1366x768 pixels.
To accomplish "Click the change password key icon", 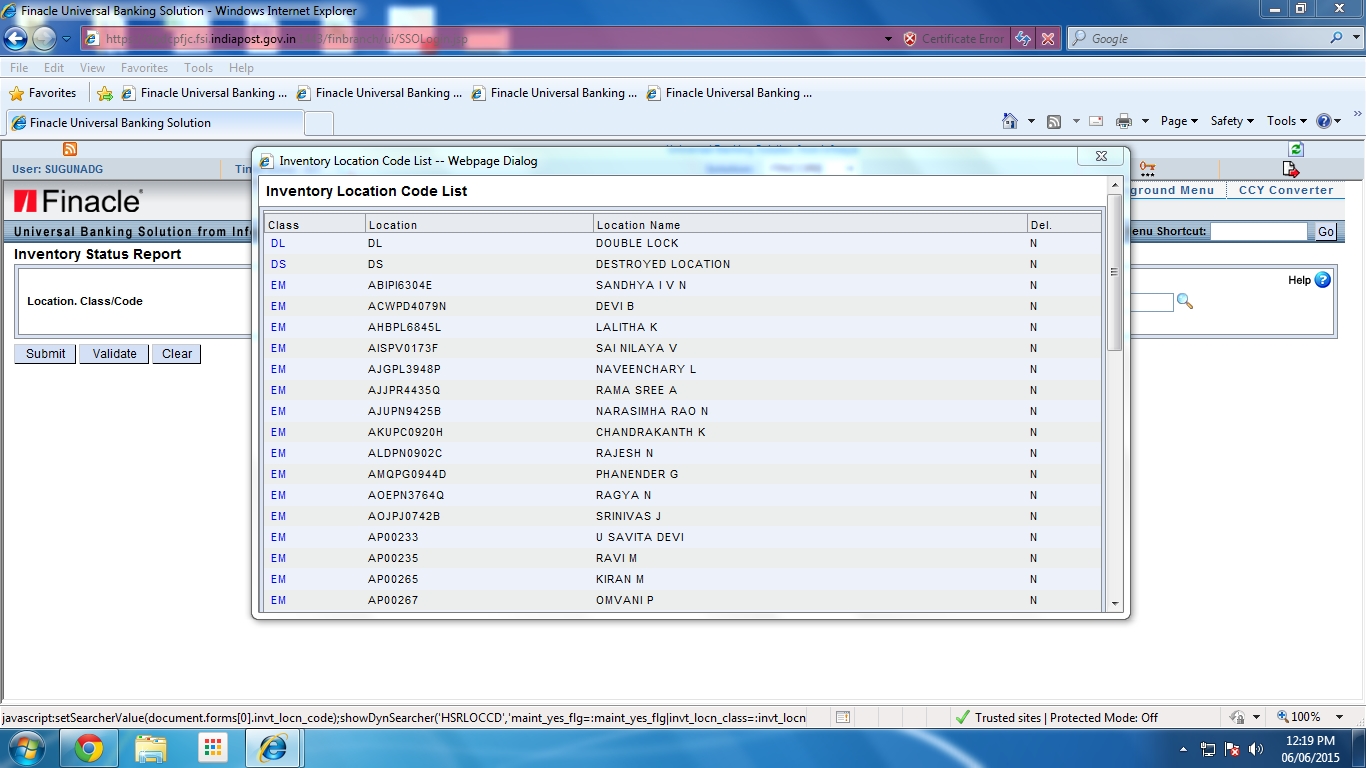I will tap(1148, 169).
